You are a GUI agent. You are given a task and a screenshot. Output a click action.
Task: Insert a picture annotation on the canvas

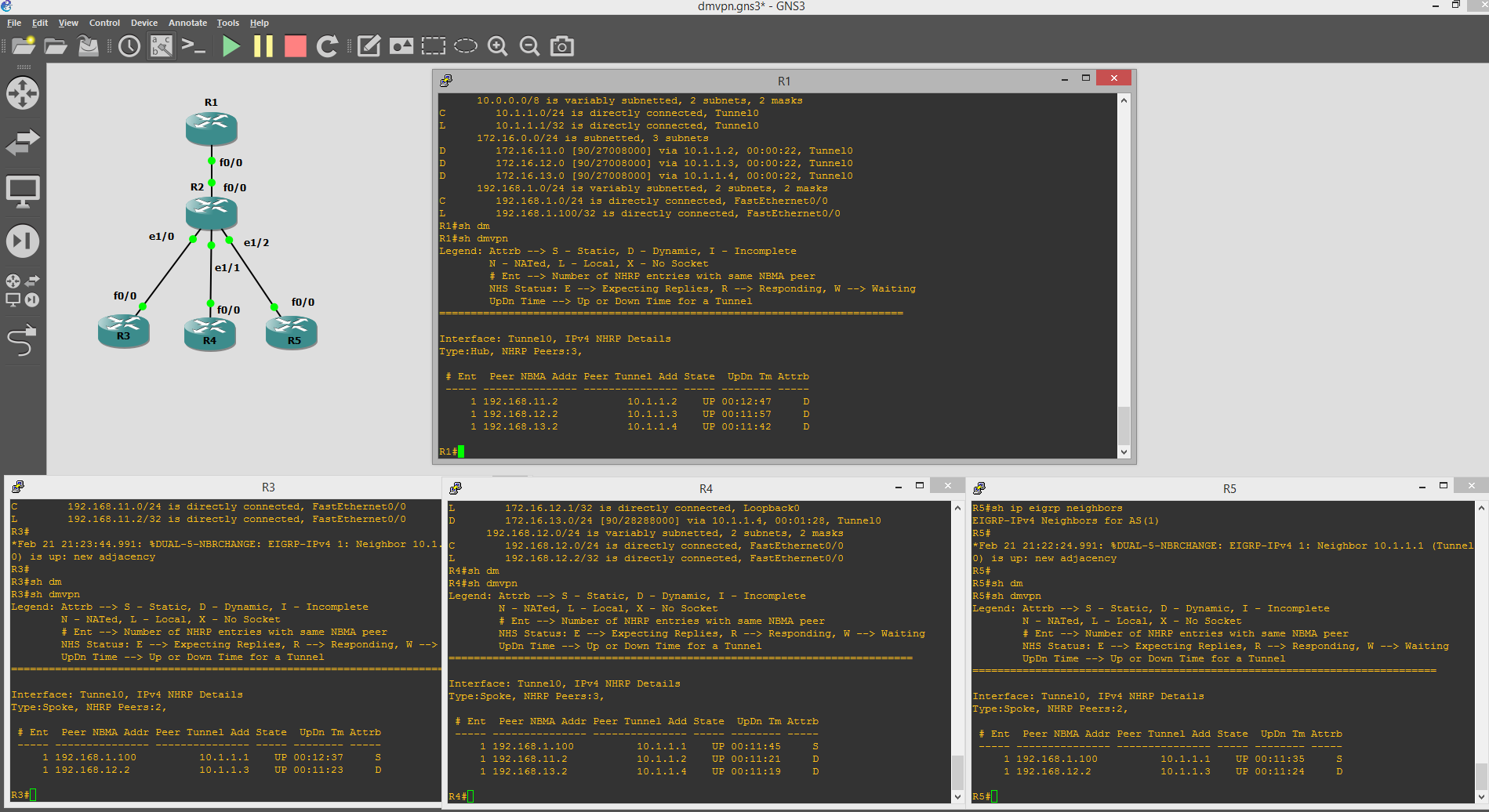tap(402, 45)
